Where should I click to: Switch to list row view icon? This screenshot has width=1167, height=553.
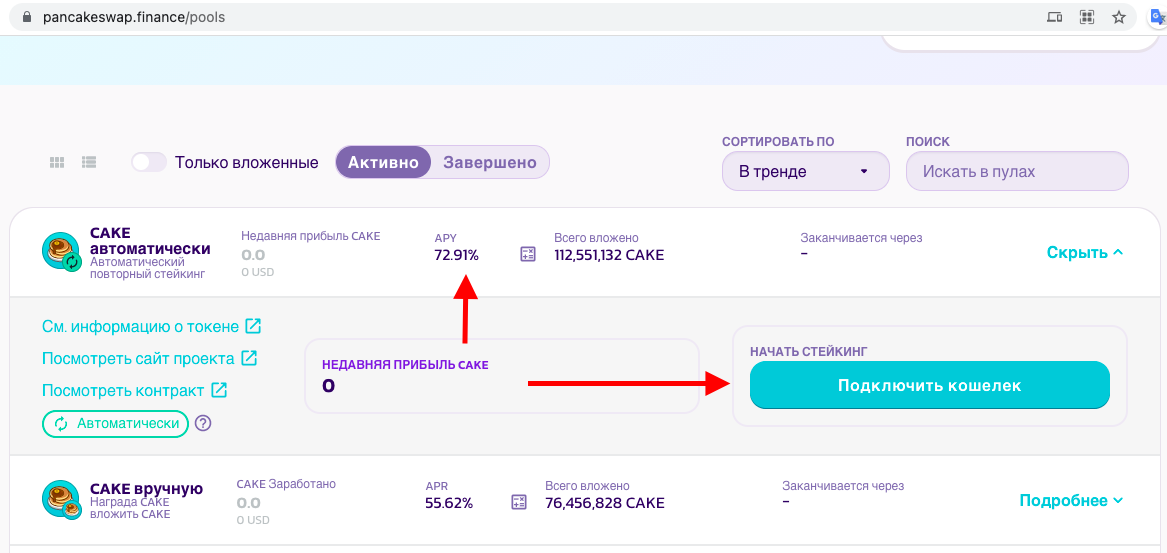point(89,162)
